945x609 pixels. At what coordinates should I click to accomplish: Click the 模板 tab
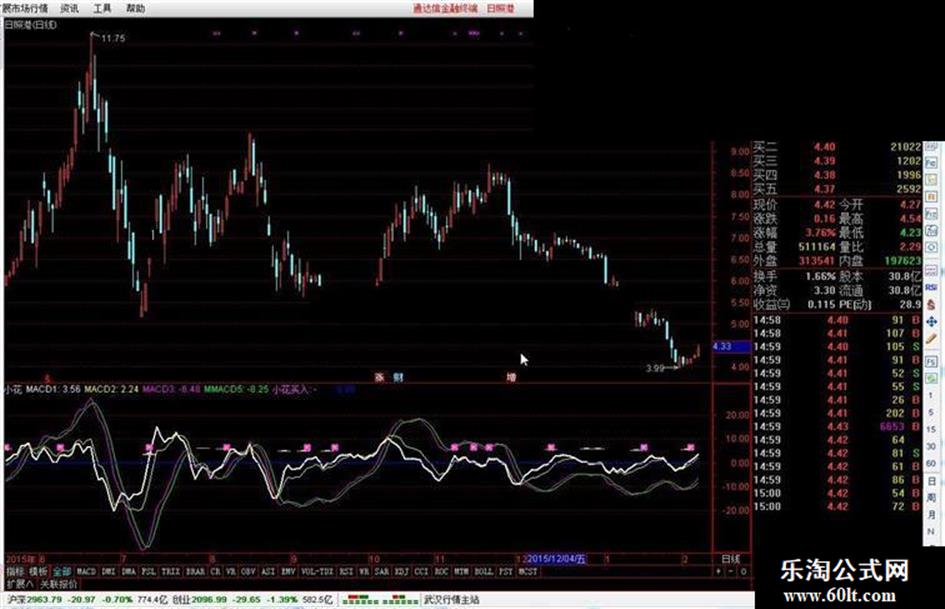39,571
